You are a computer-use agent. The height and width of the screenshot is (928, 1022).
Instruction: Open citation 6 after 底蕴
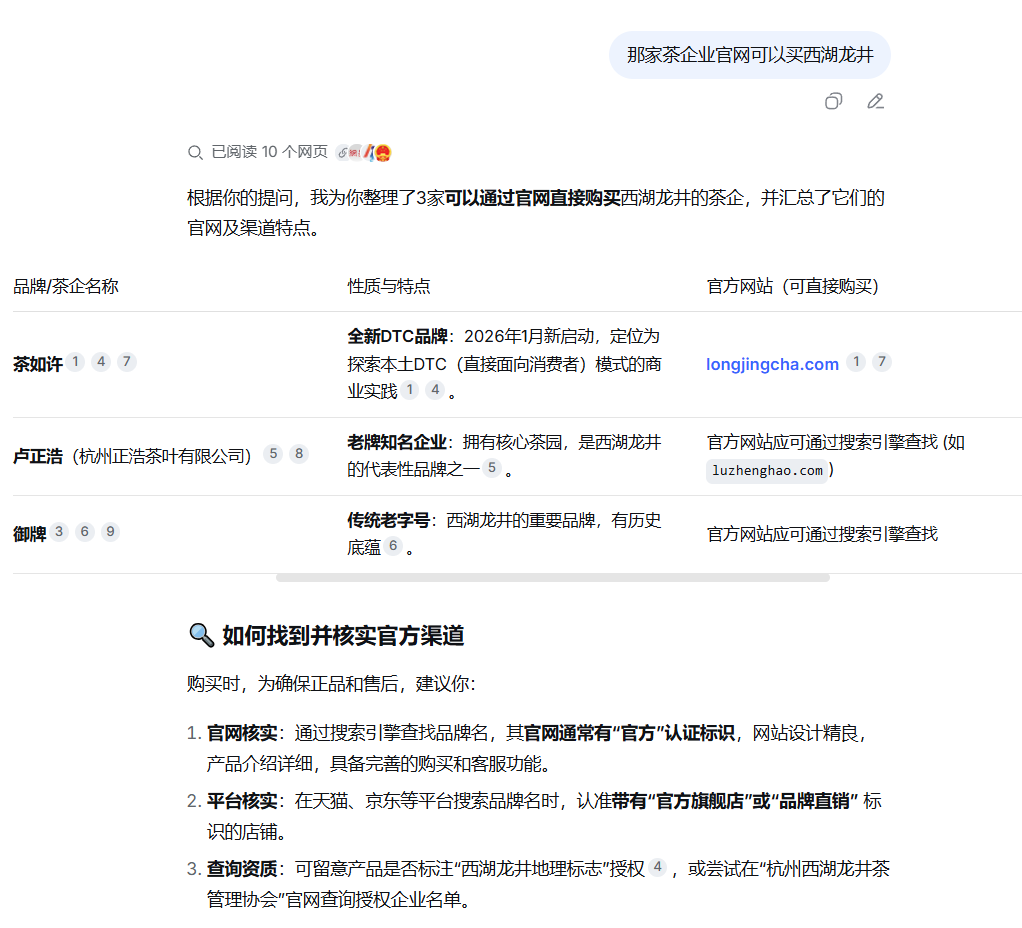tap(393, 545)
